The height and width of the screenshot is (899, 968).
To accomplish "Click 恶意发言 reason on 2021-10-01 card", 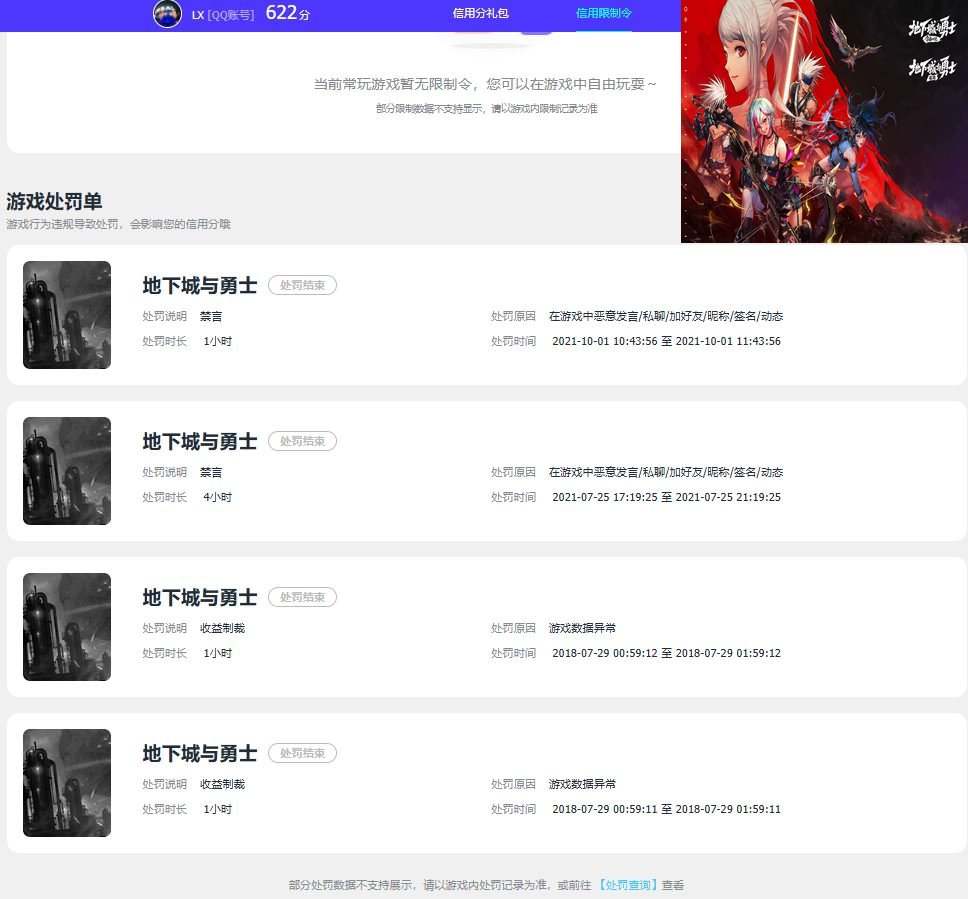I will (x=666, y=316).
